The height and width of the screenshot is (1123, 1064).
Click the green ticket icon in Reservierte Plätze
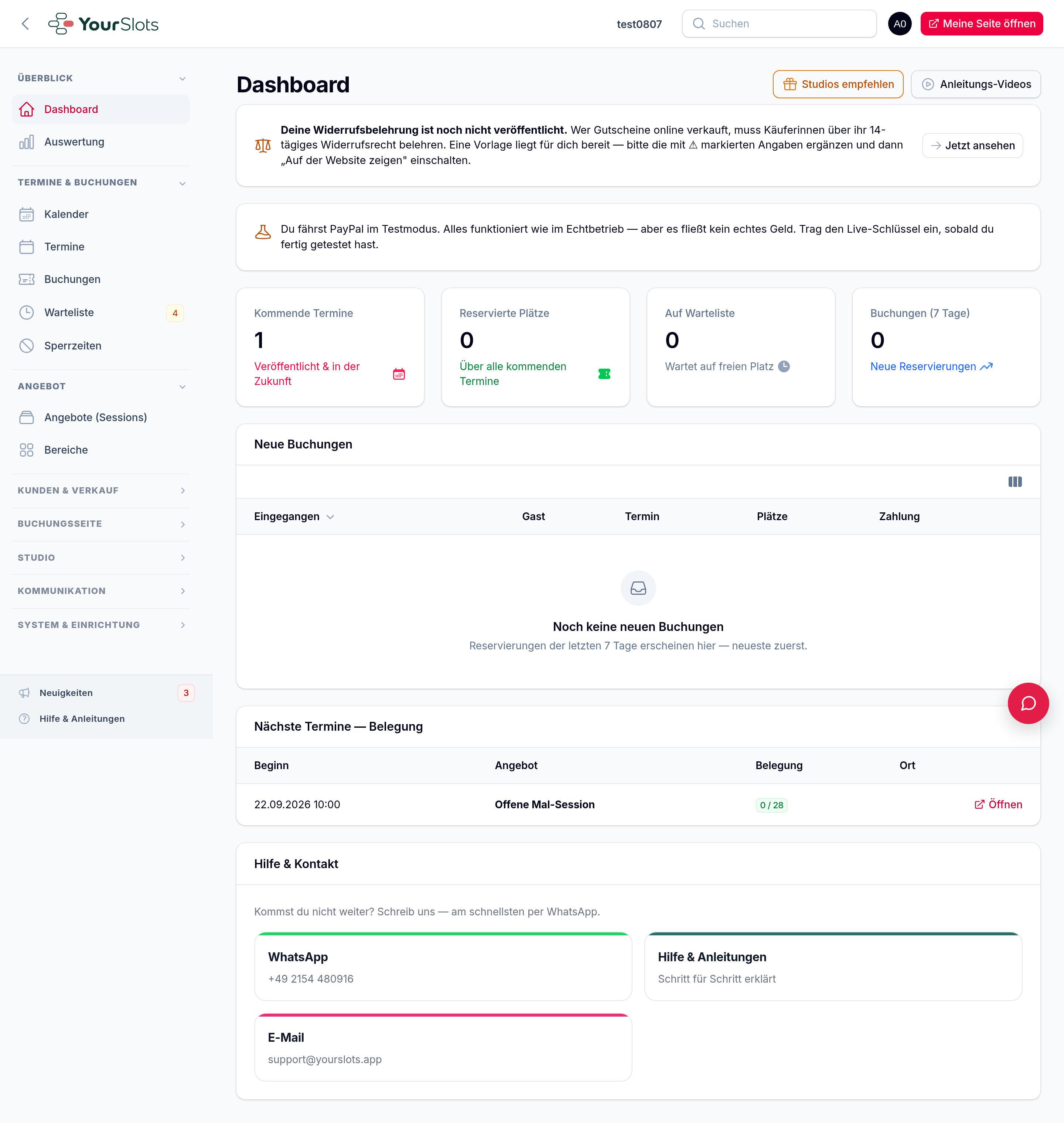pos(604,374)
